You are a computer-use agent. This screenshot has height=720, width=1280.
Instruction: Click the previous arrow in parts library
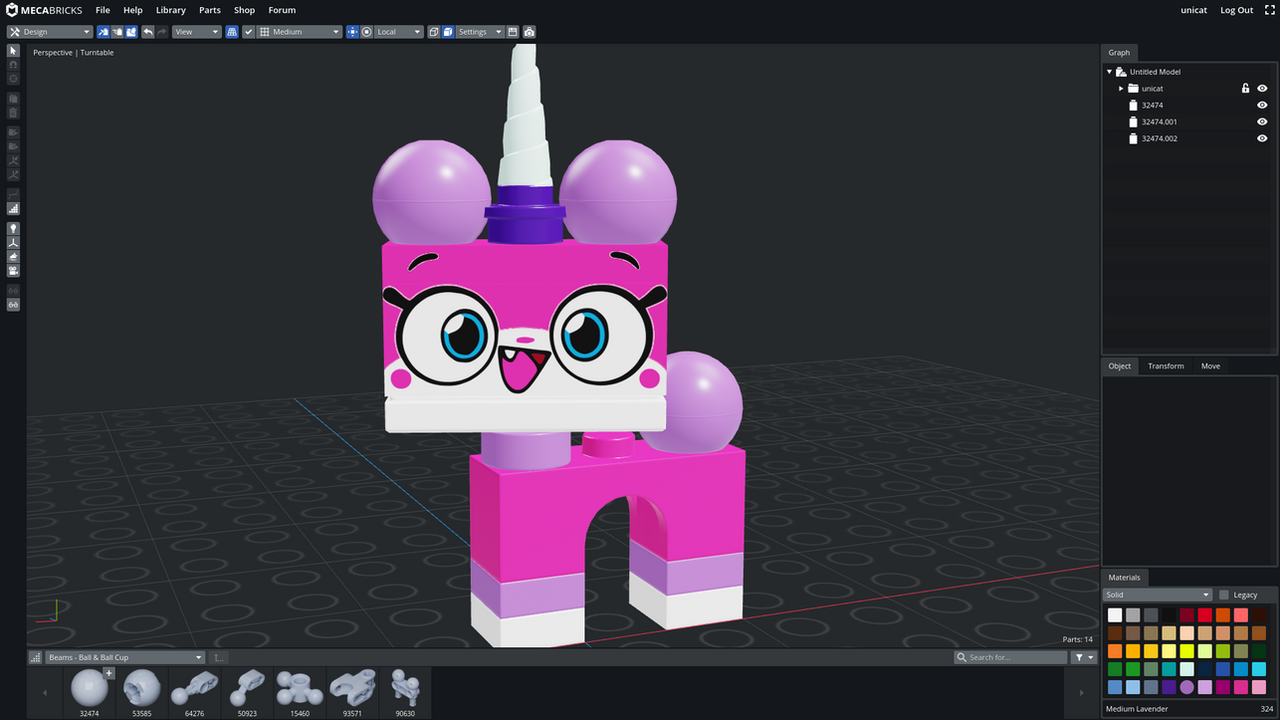point(45,692)
